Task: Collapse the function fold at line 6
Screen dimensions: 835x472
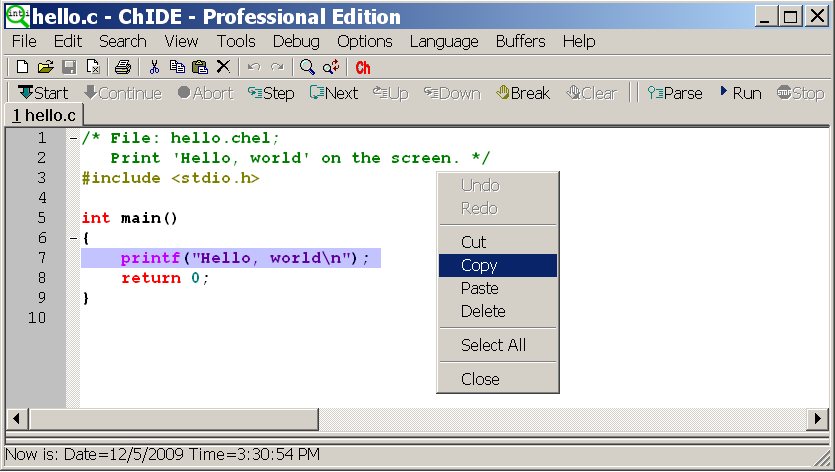Action: (73, 238)
